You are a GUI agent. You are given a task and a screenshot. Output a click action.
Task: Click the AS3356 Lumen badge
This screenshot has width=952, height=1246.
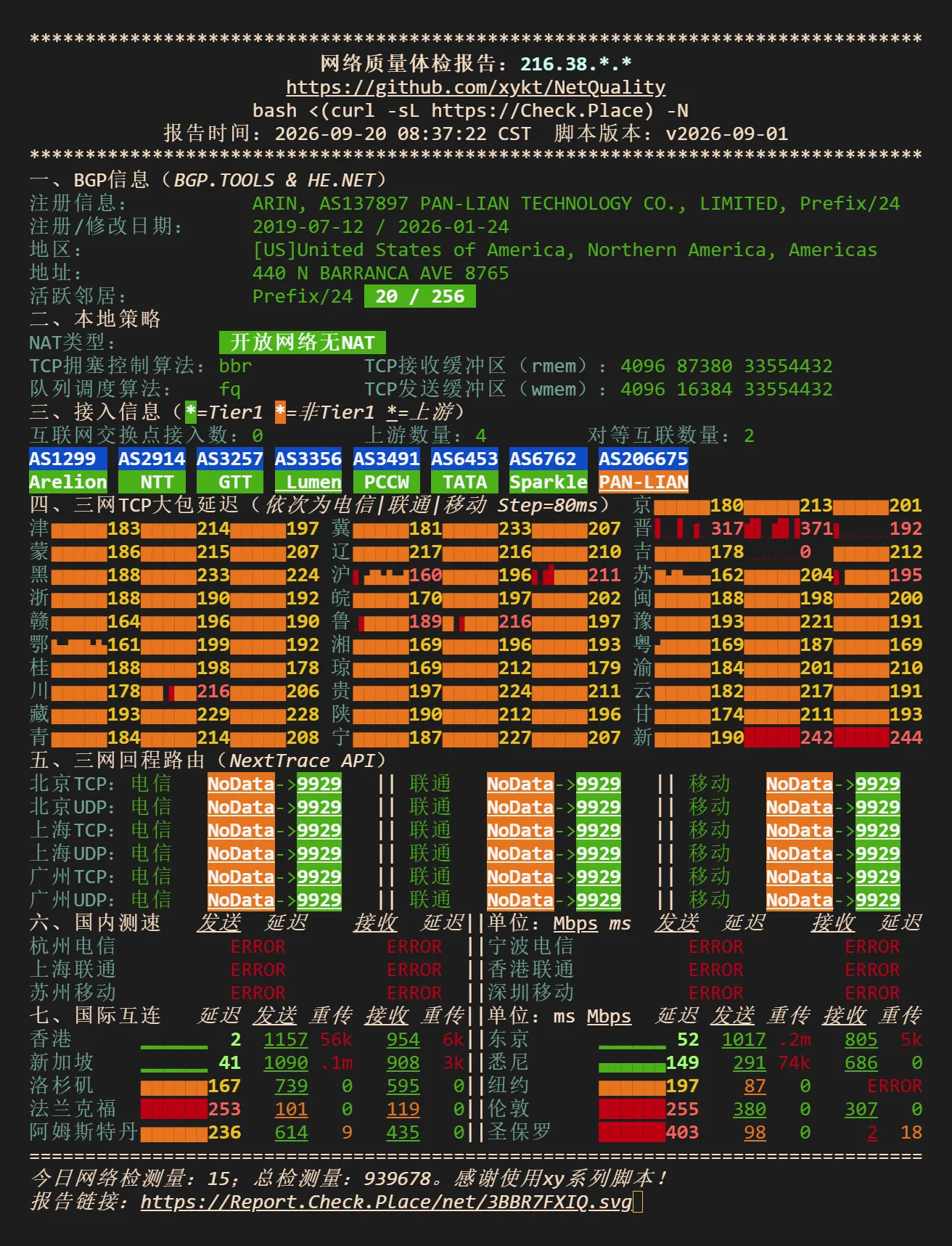coord(308,470)
